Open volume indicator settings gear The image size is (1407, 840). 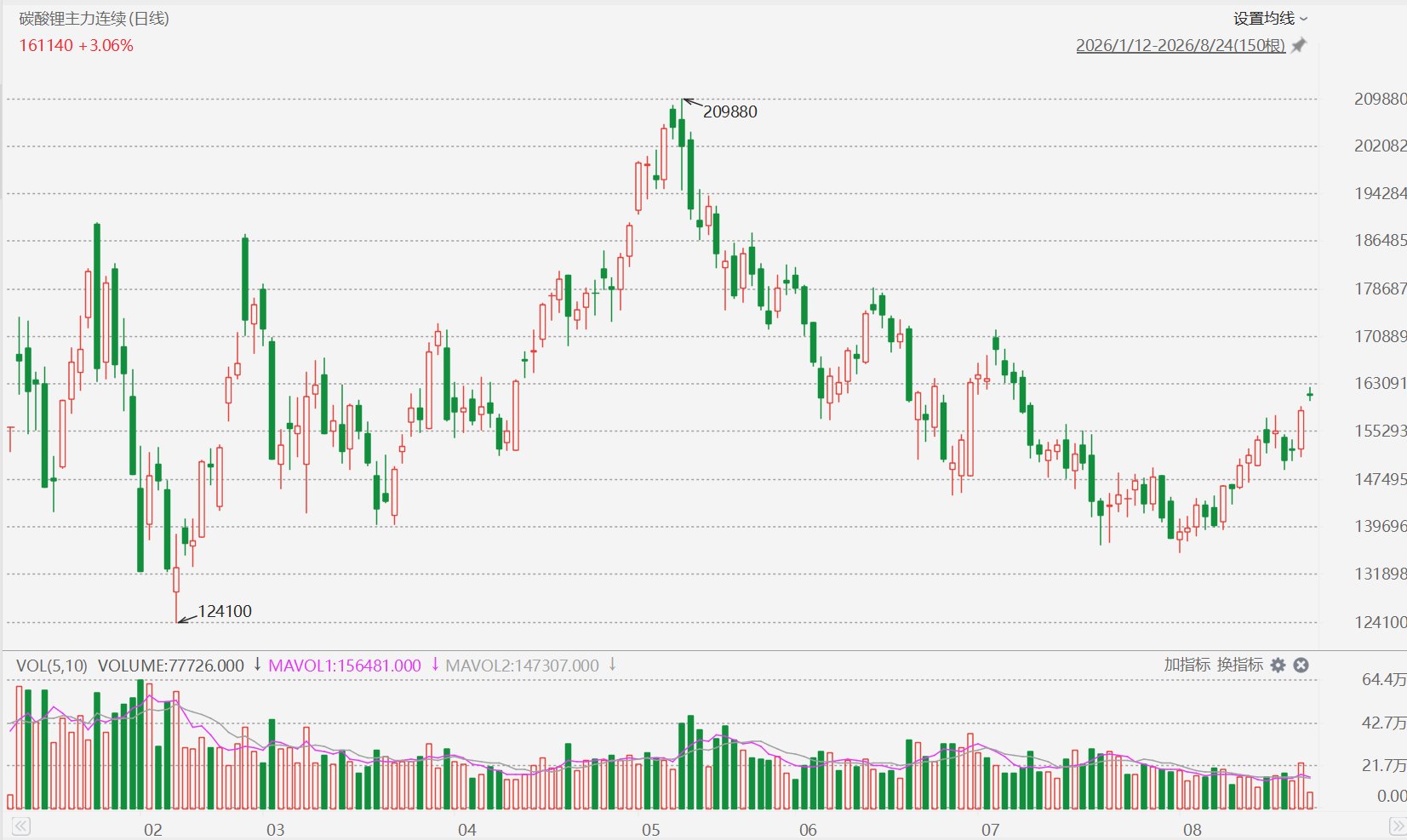click(1278, 665)
